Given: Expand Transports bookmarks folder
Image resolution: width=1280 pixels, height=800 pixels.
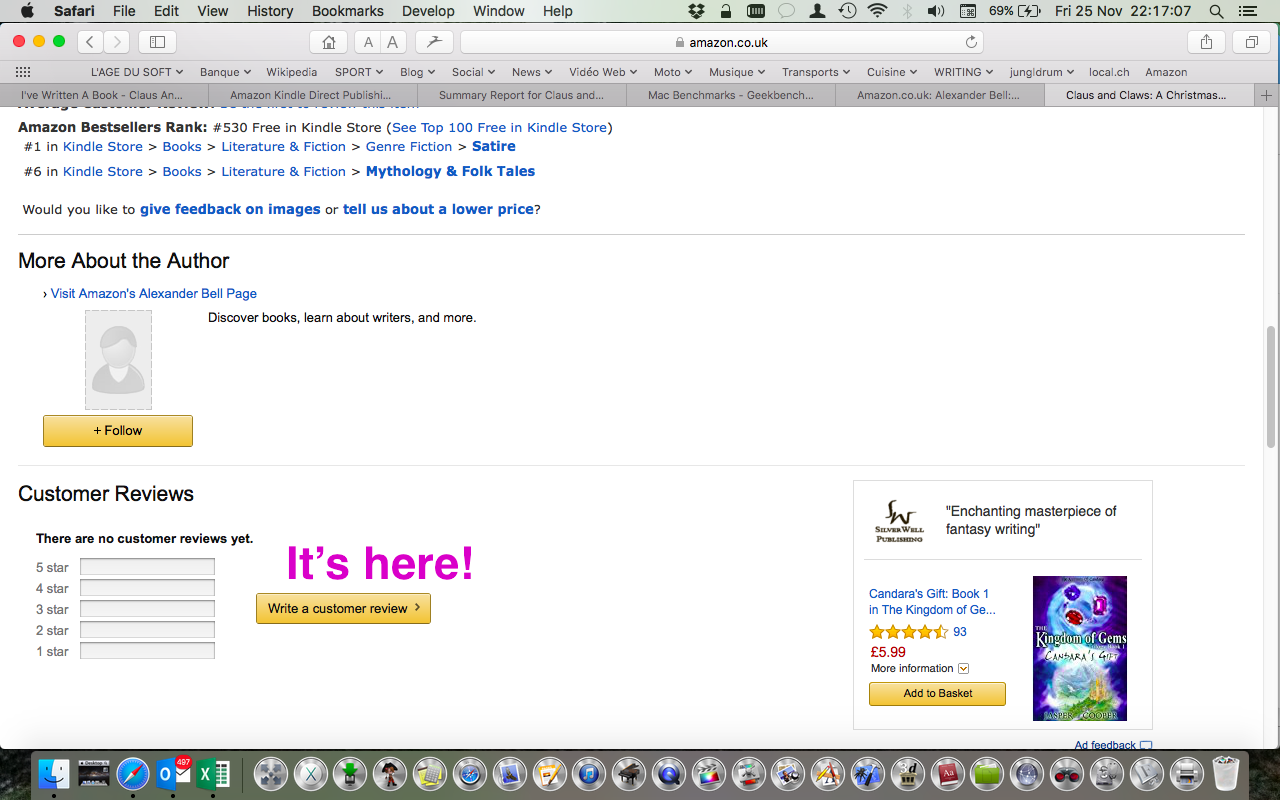Looking at the screenshot, I should [816, 72].
